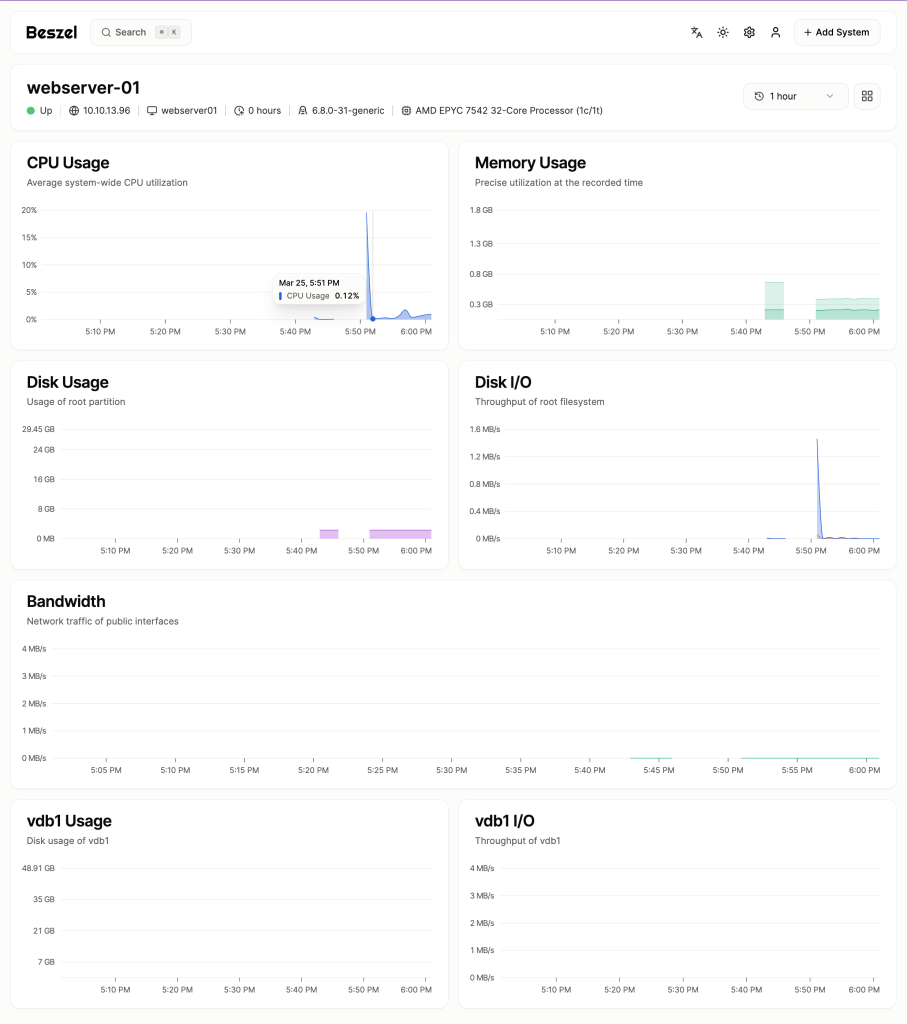This screenshot has width=907, height=1024.
Task: Focus the Search box in the header
Action: [x=140, y=32]
